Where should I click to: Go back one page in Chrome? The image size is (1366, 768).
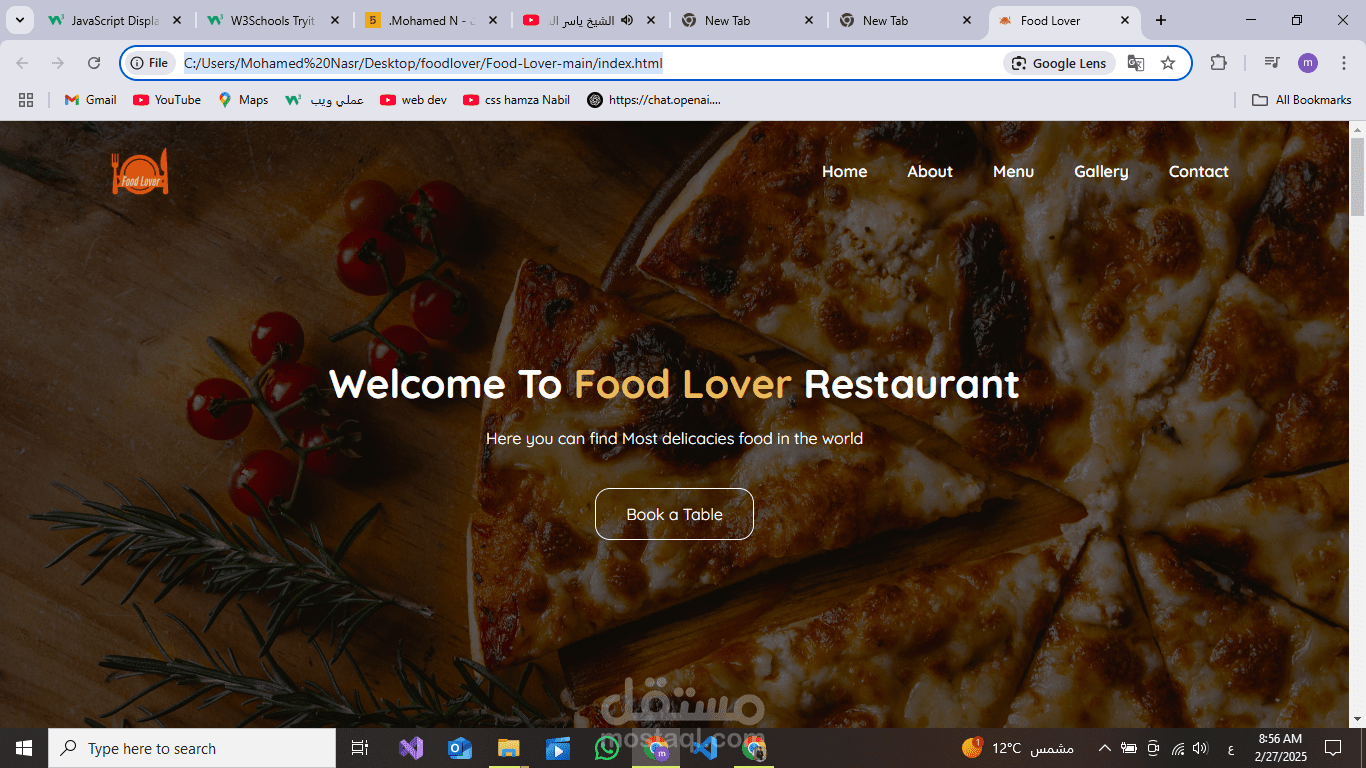point(22,63)
